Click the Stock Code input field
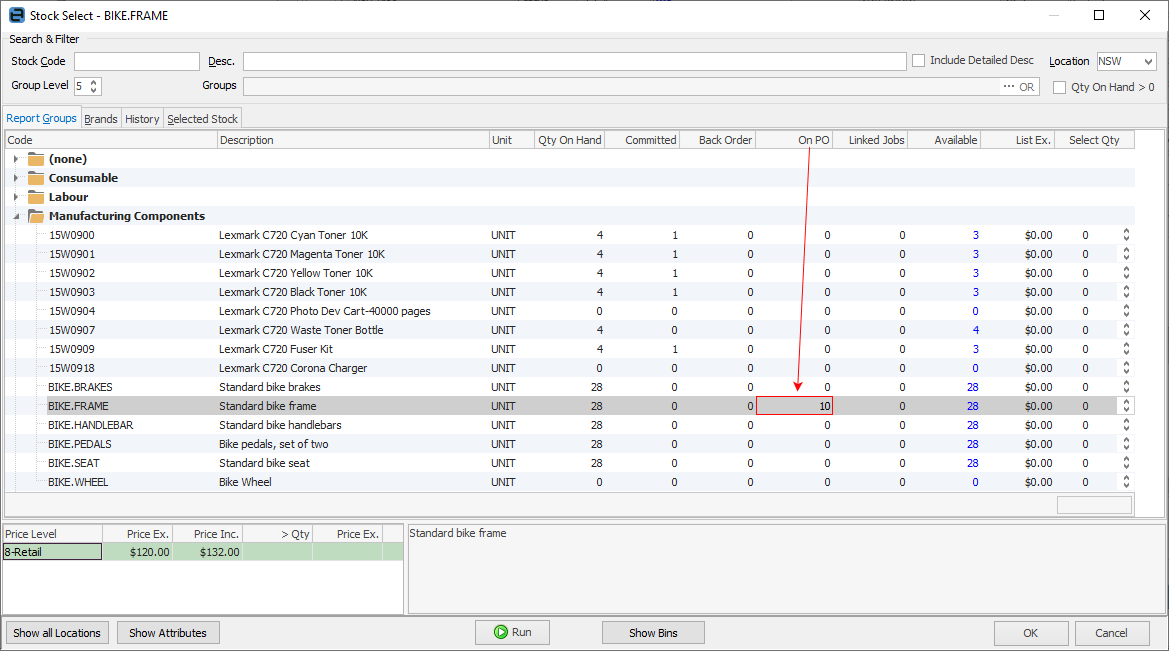The width and height of the screenshot is (1169, 651). click(x=136, y=62)
